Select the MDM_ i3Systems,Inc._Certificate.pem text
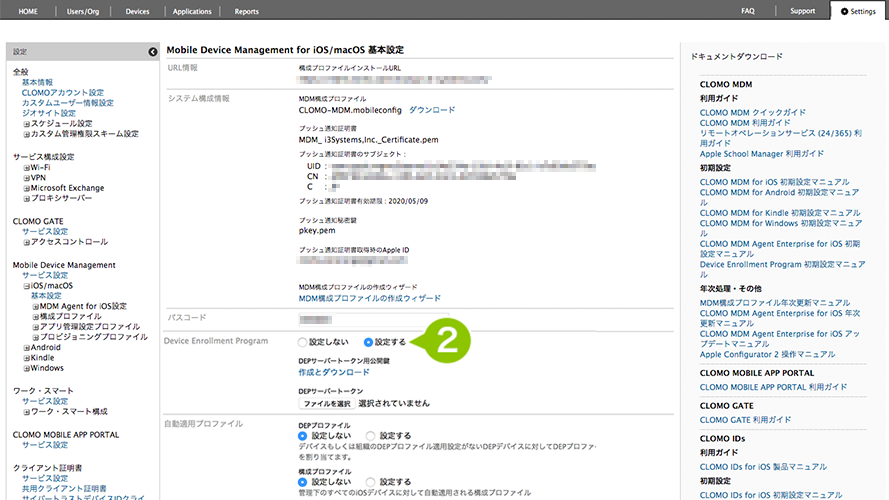 369,140
